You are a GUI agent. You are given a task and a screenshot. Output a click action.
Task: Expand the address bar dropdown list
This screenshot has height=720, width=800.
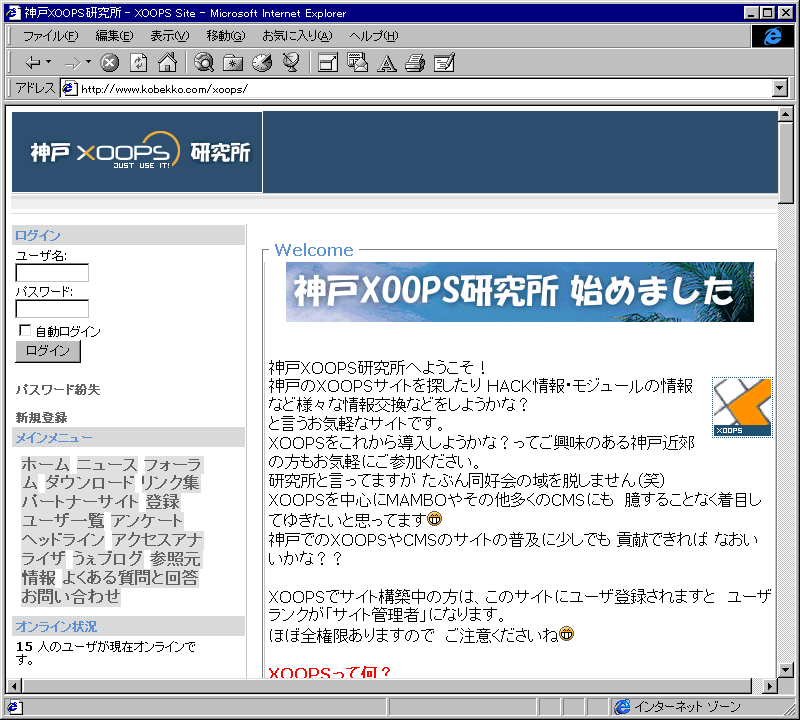(780, 88)
